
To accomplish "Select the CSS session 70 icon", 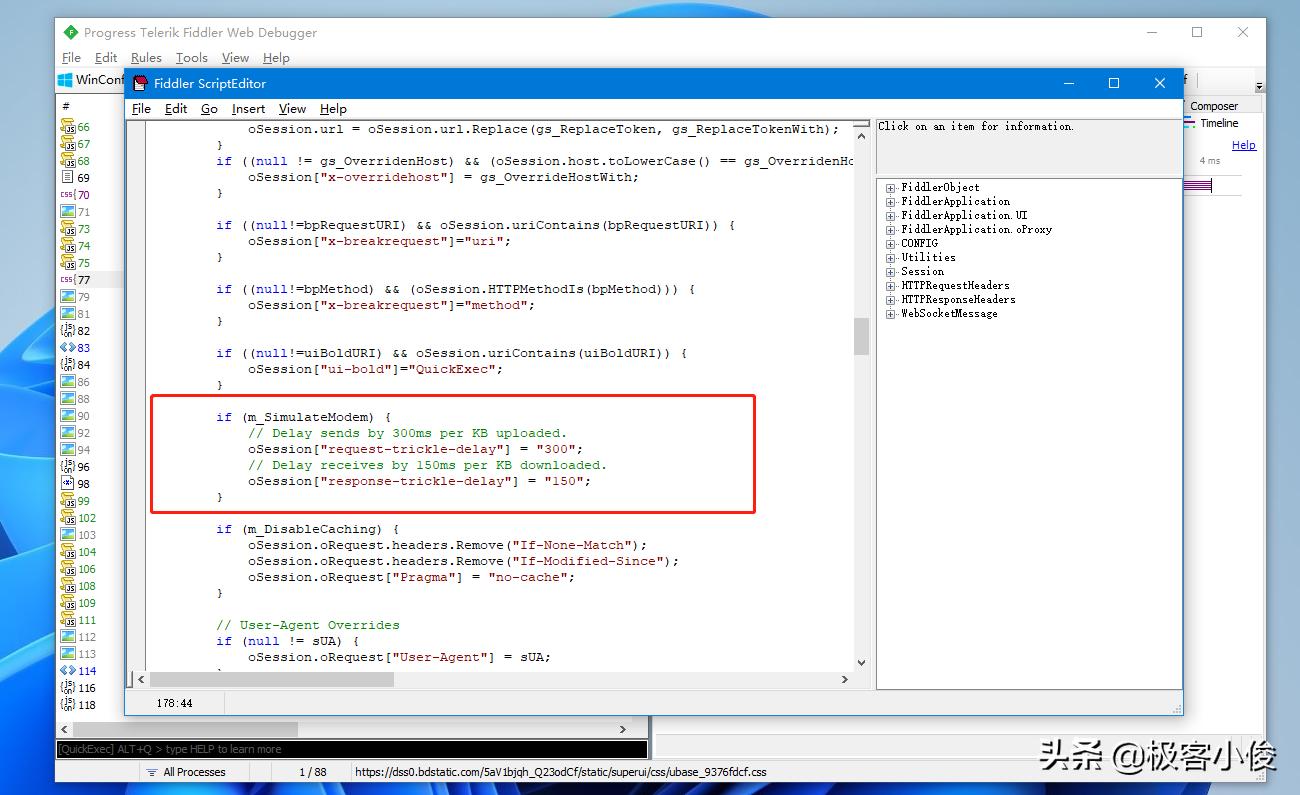I will coord(67,195).
